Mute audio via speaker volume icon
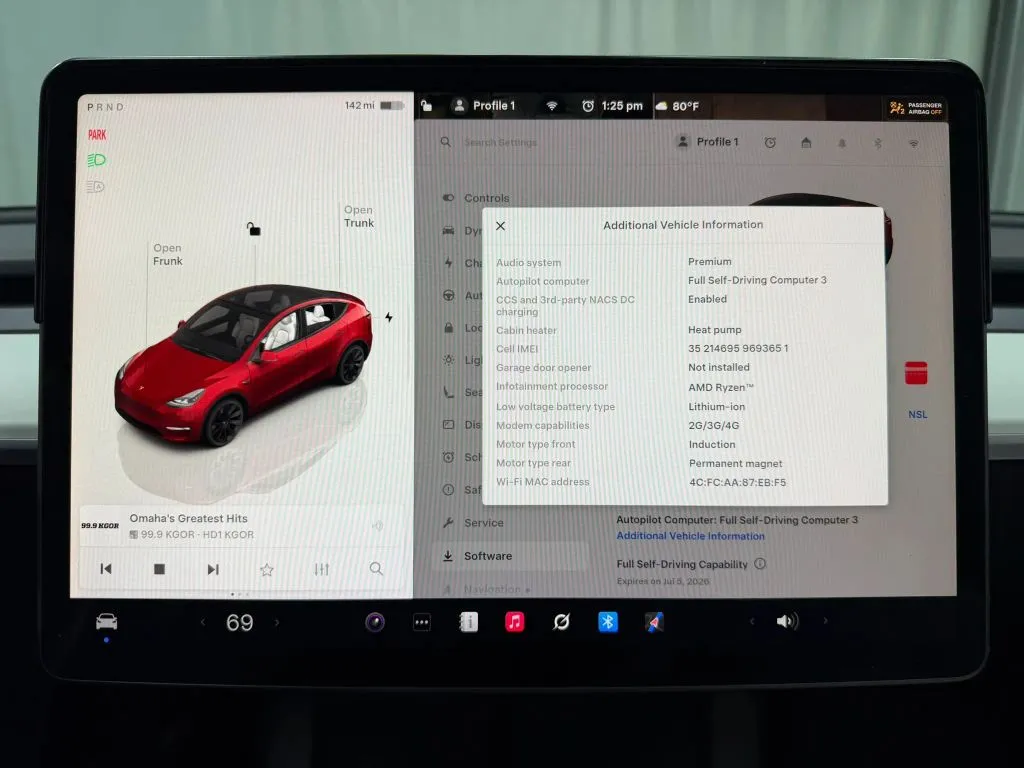 coord(787,621)
